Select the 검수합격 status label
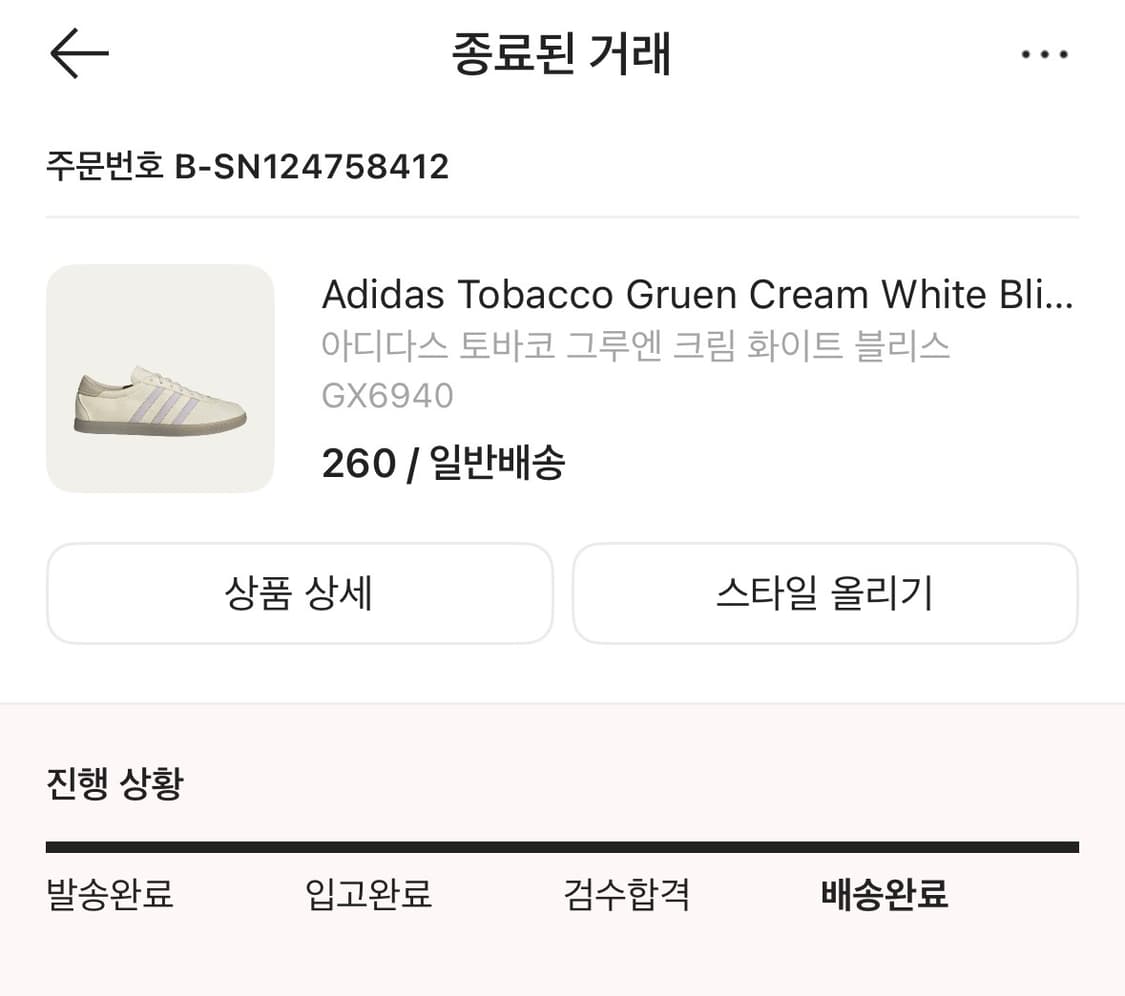The height and width of the screenshot is (996, 1125). [x=625, y=896]
